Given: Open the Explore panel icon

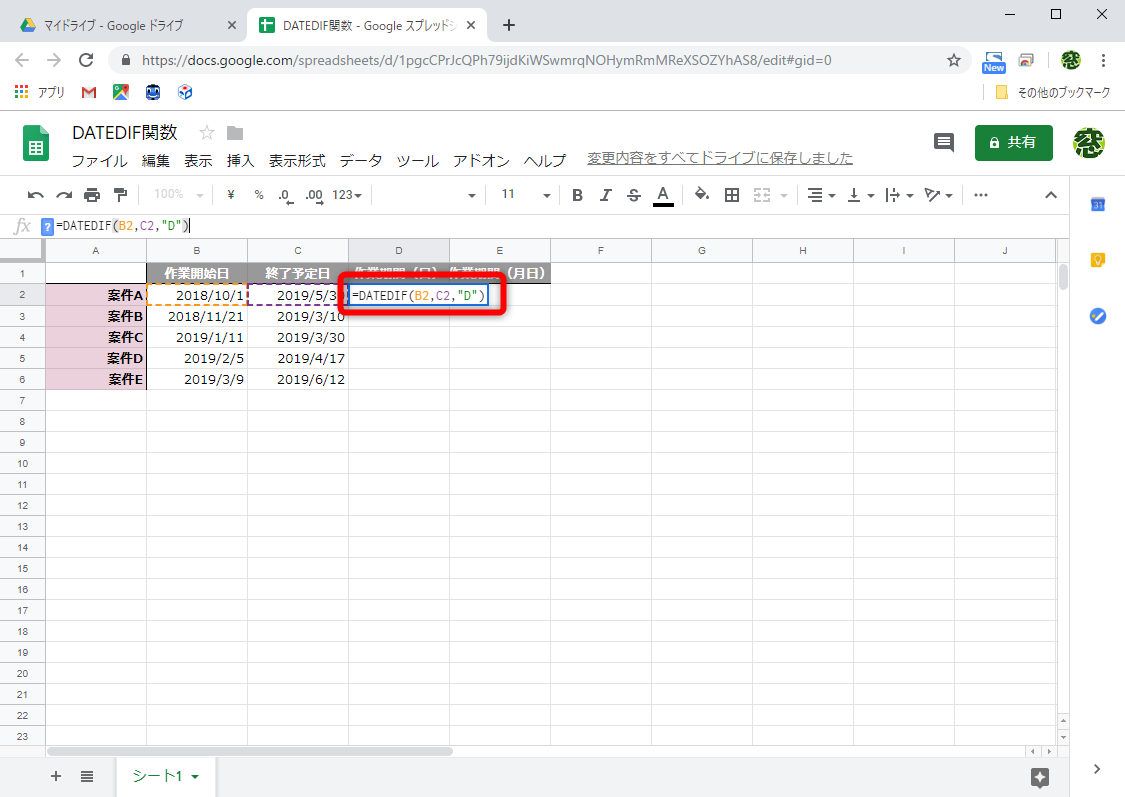Looking at the screenshot, I should (x=1040, y=777).
